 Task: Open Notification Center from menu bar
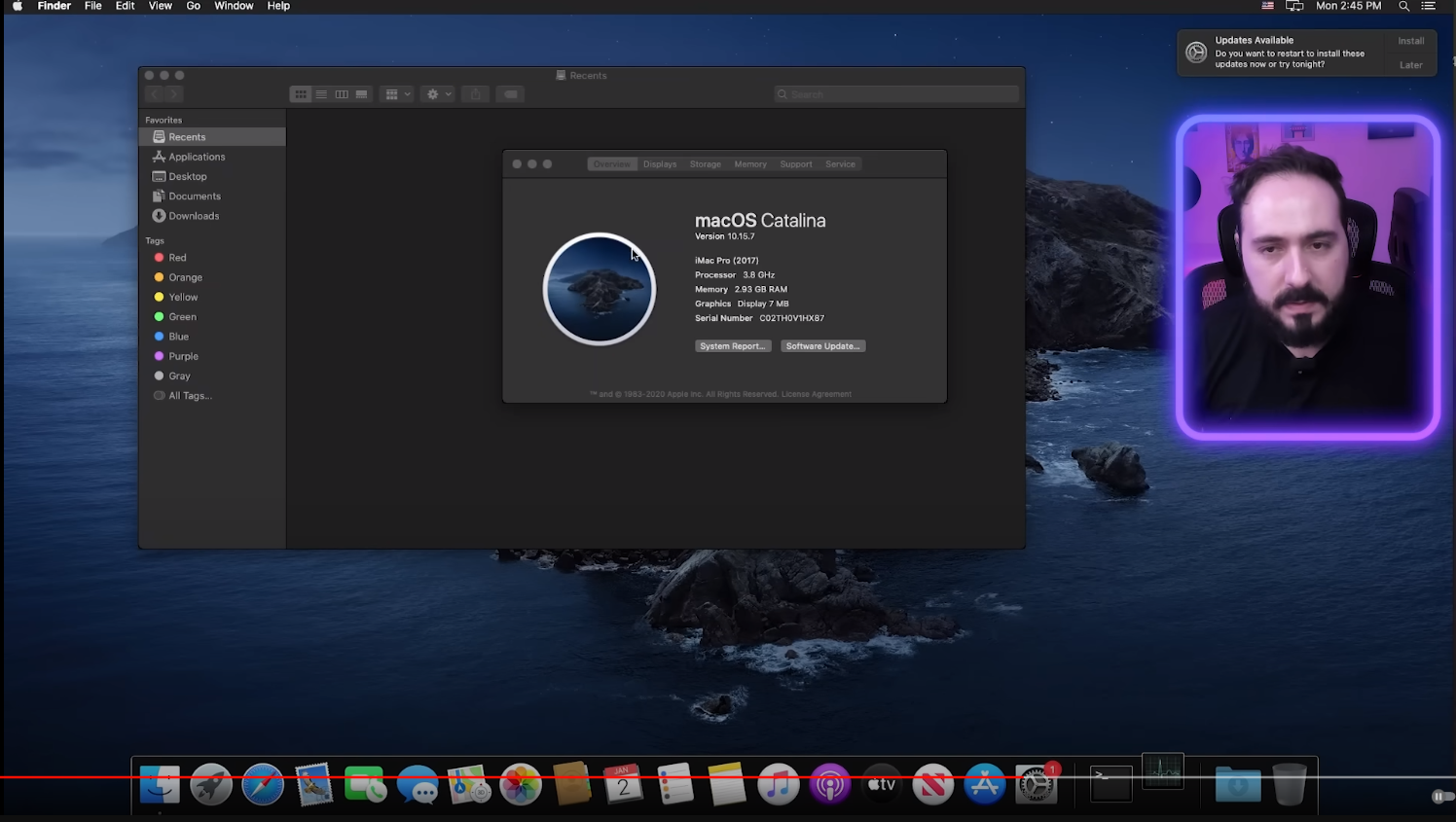coord(1429,6)
